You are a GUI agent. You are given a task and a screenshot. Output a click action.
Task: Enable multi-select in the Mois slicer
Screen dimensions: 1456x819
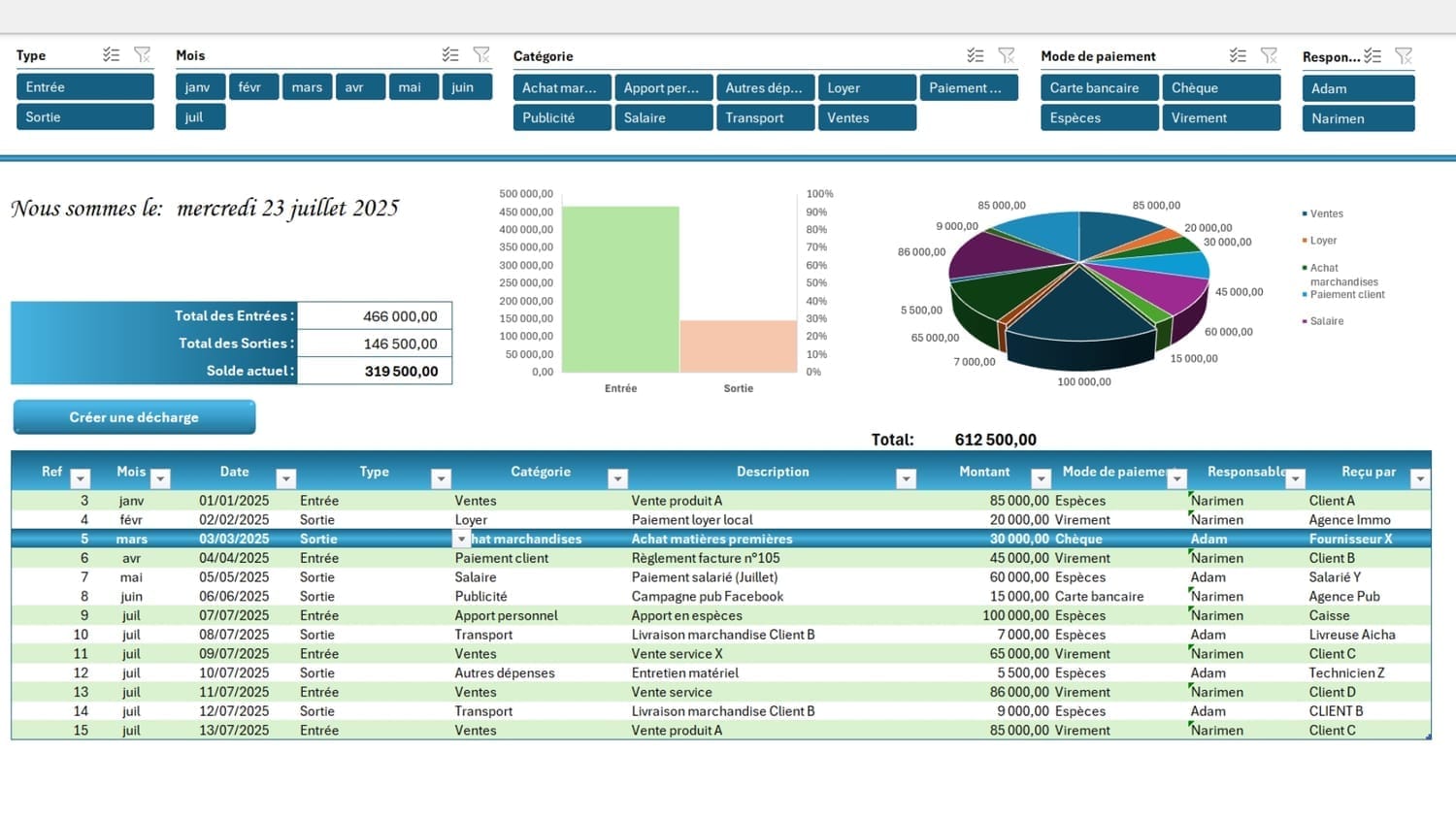coord(450,55)
